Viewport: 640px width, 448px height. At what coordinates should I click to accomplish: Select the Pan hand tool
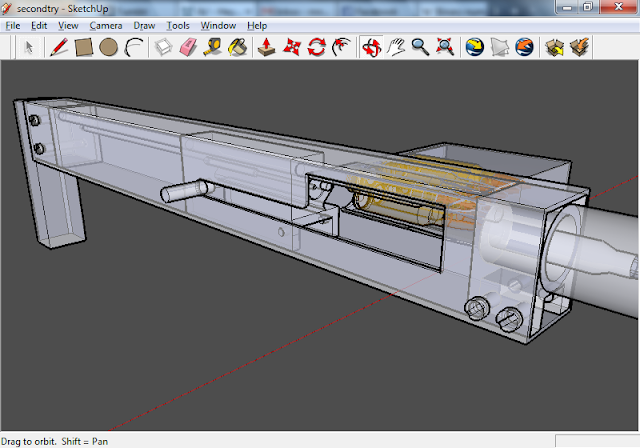pyautogui.click(x=396, y=47)
